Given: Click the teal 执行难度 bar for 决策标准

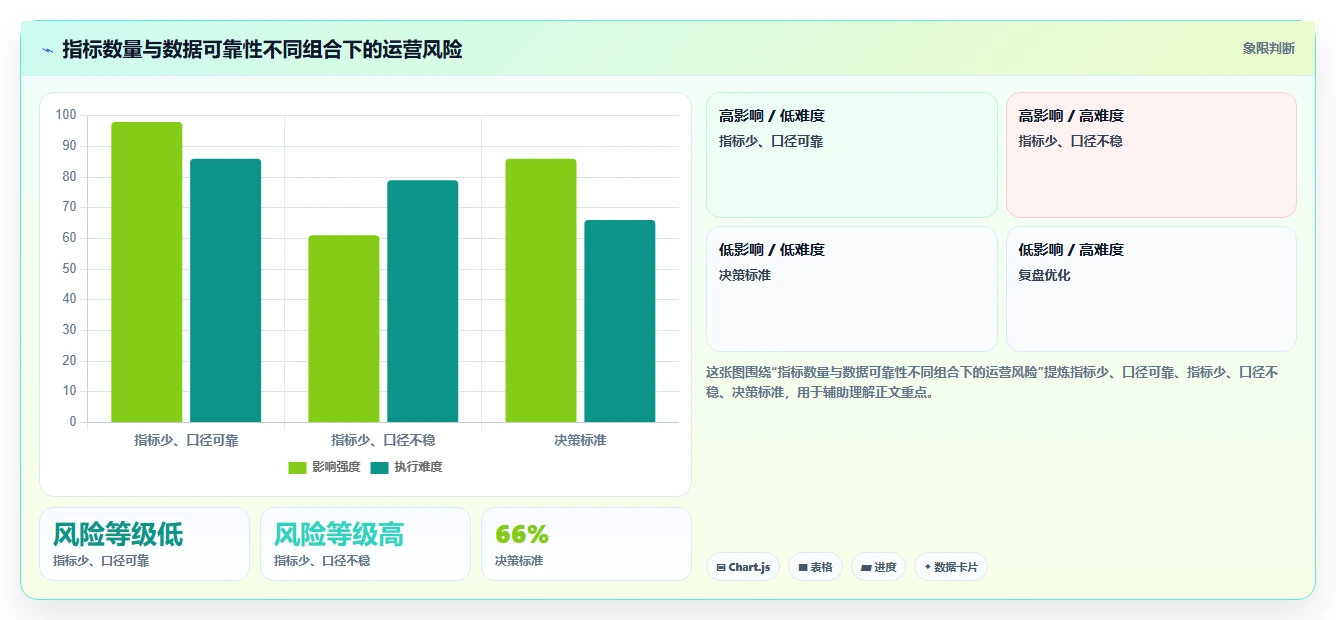Looking at the screenshot, I should pos(620,321).
